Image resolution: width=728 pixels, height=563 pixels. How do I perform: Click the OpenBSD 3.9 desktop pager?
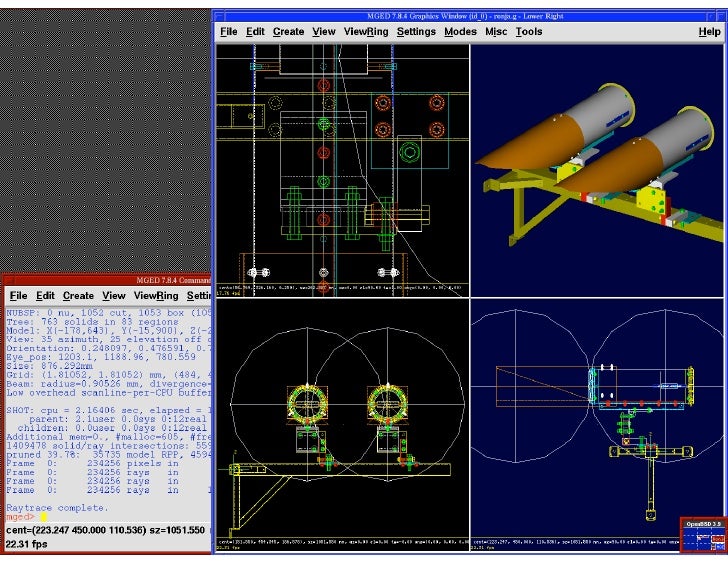click(x=703, y=535)
